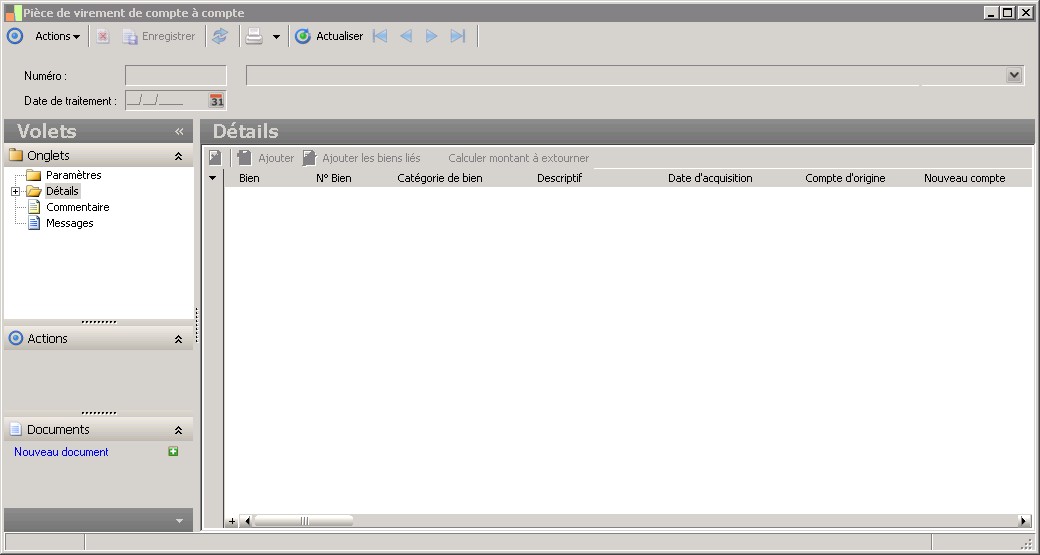Screen dimensions: 1040x555
Task: Click the Actions section blue circle icon
Action: [x=16, y=339]
